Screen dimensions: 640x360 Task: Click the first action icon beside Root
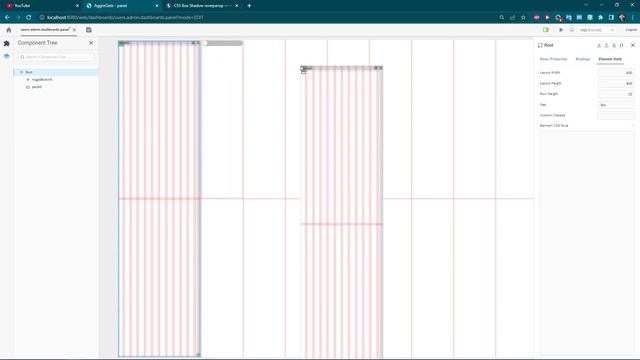(x=599, y=45)
